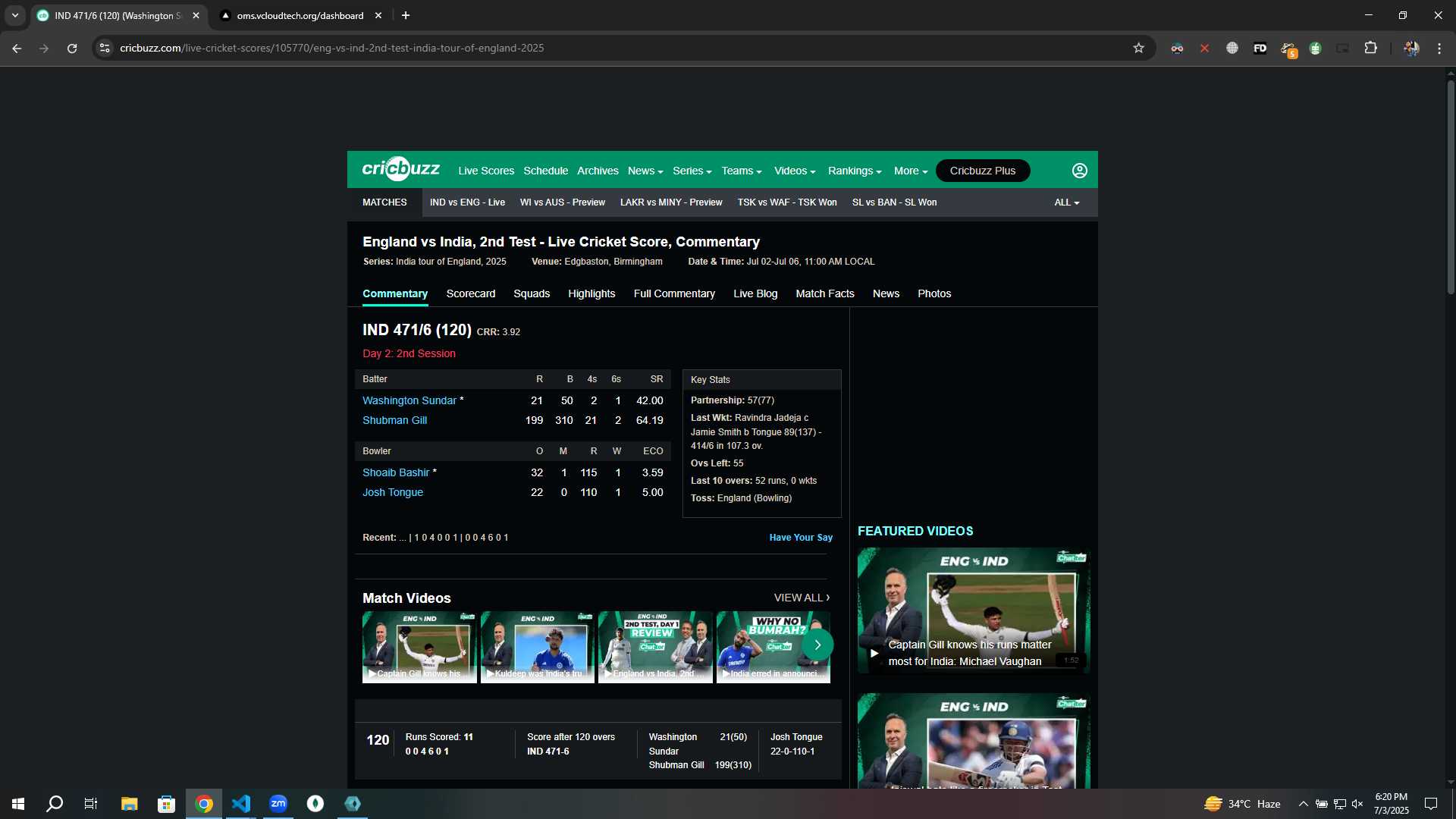Open Shubman Gill player profile

pos(394,420)
